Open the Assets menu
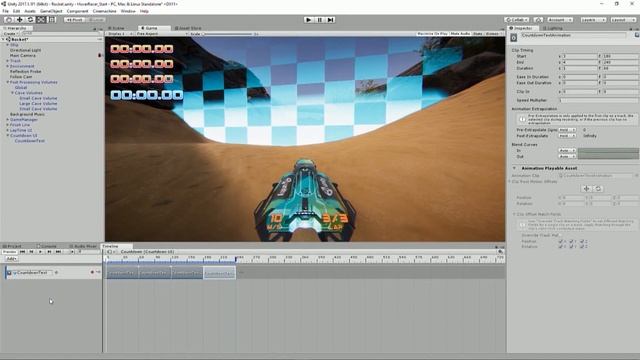 30,11
